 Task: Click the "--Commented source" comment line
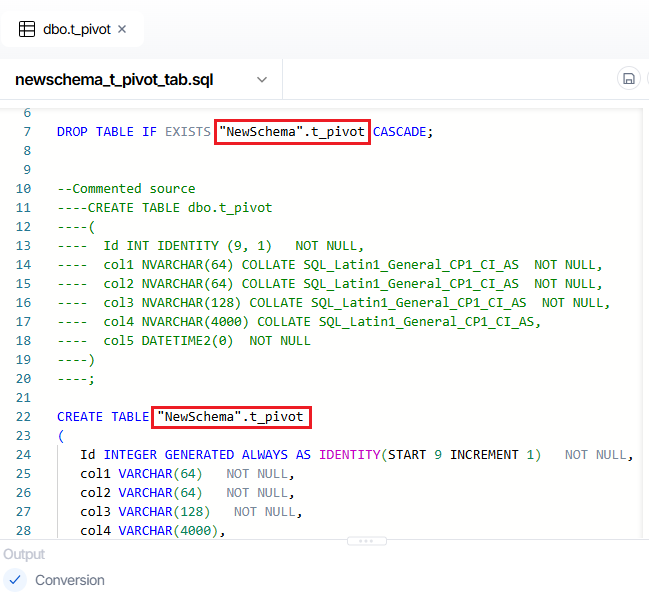click(126, 188)
